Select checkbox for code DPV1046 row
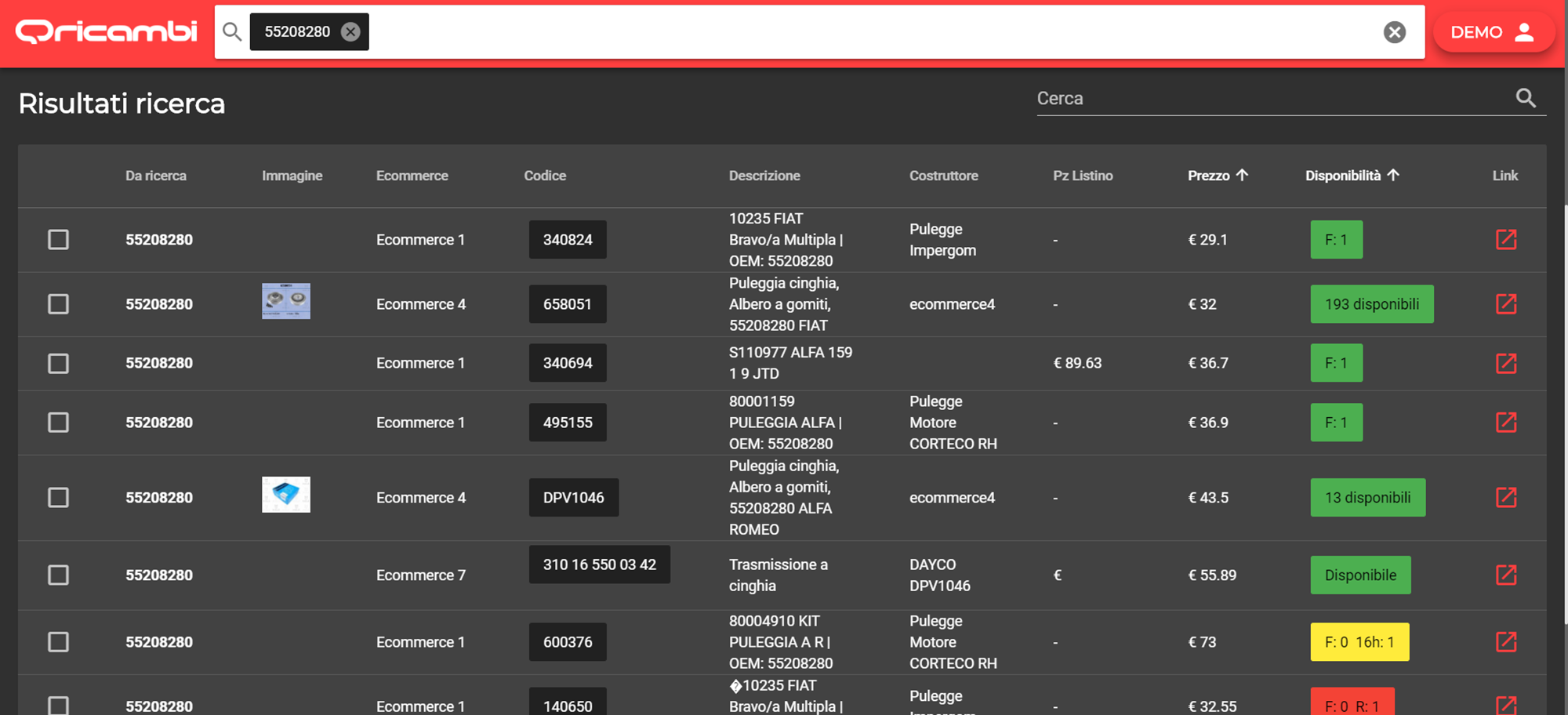This screenshot has width=1568, height=715. (58, 497)
